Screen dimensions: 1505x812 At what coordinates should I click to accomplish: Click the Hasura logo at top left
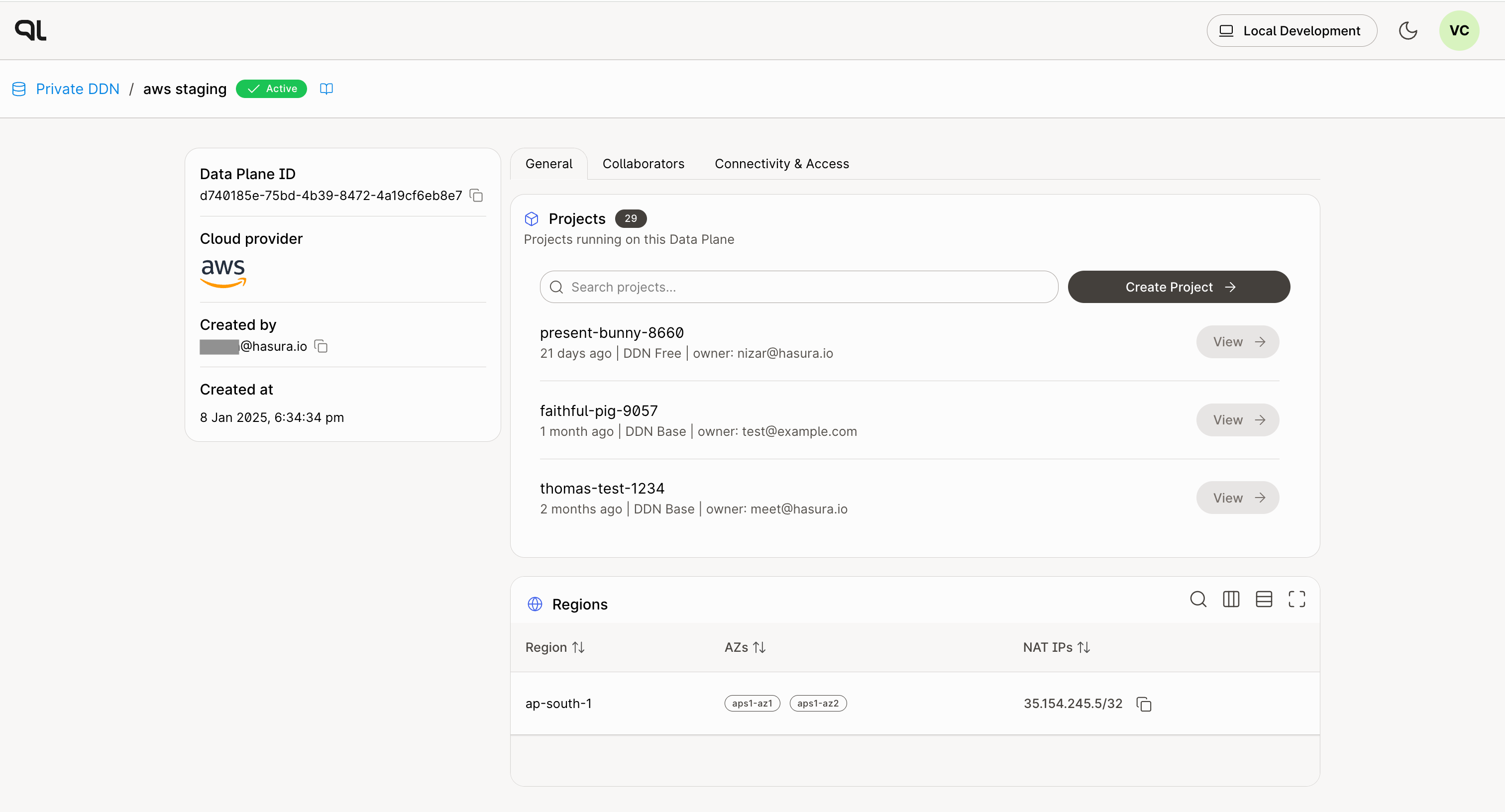click(30, 30)
